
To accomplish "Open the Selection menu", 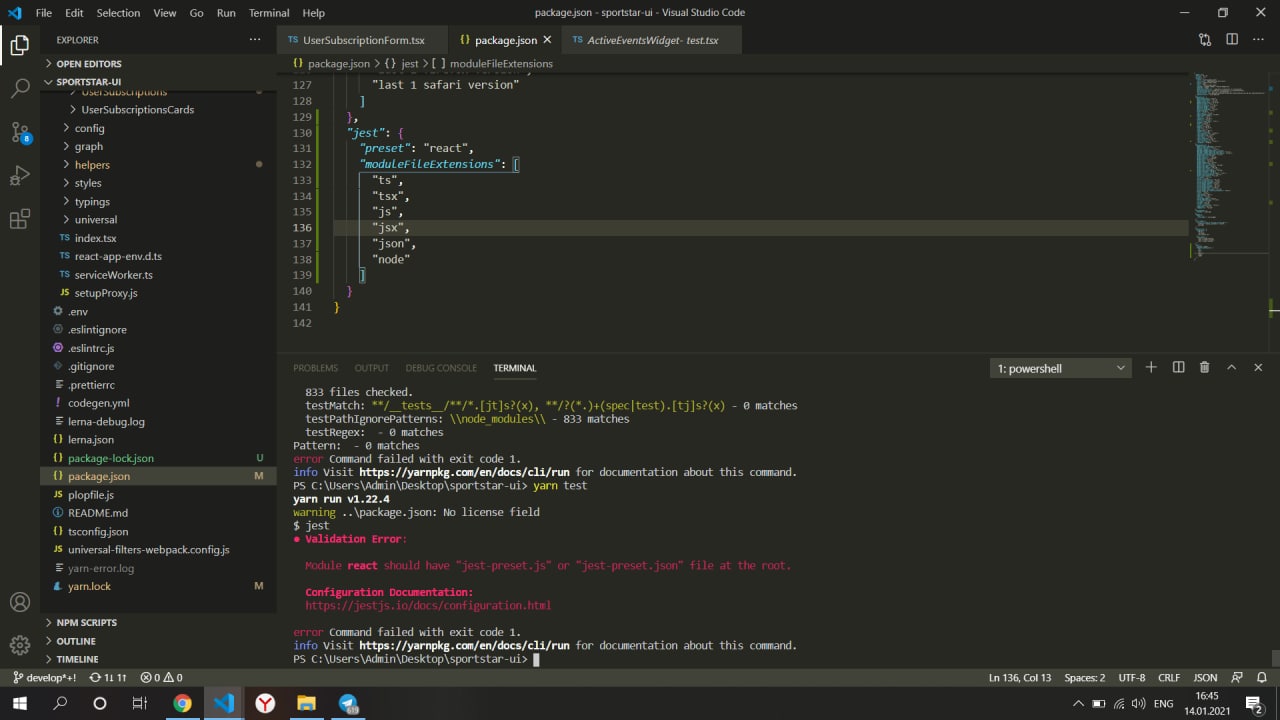I will tap(118, 13).
